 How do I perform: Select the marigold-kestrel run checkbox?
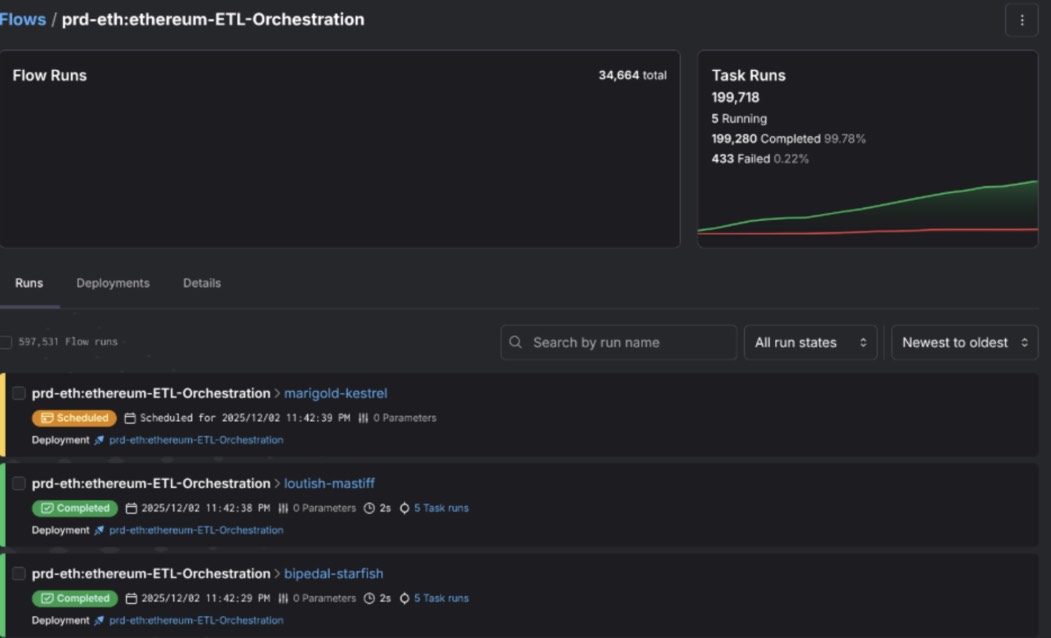coord(19,393)
